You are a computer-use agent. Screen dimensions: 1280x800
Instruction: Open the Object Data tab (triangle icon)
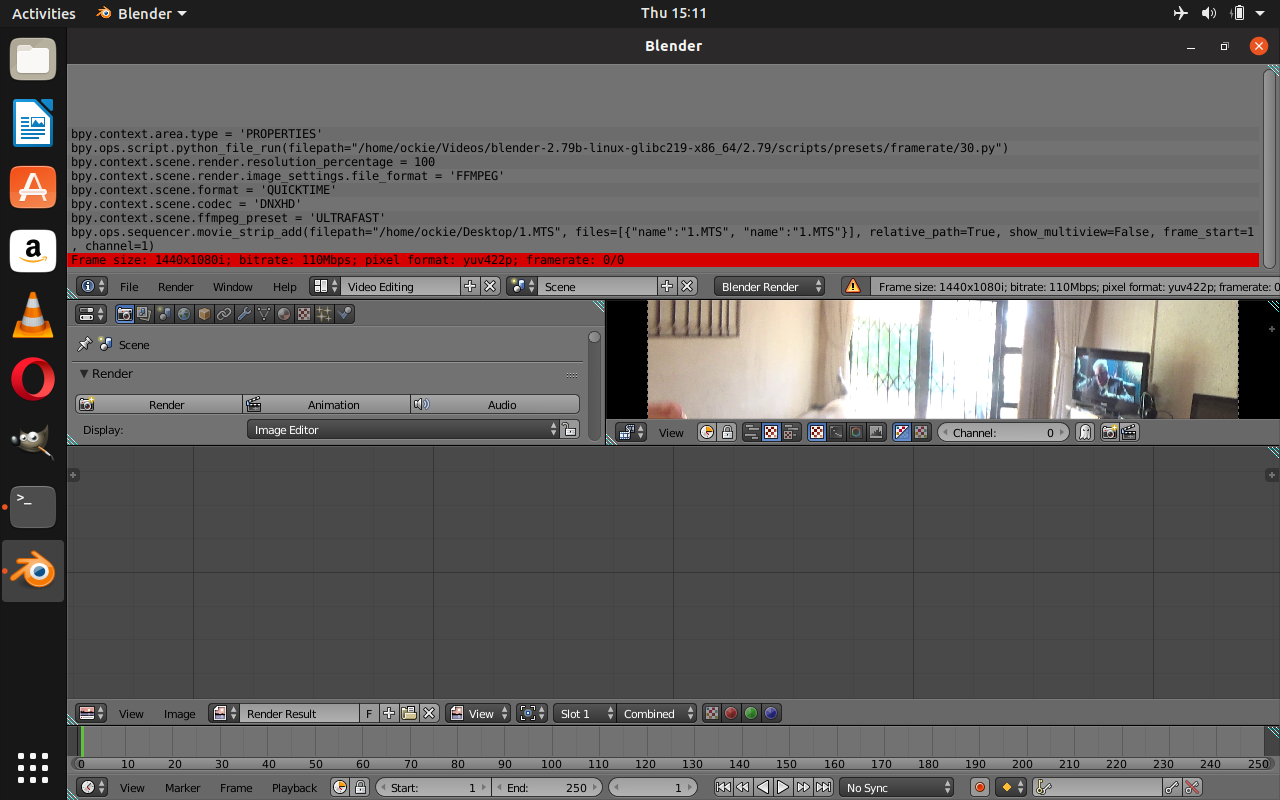pos(264,314)
